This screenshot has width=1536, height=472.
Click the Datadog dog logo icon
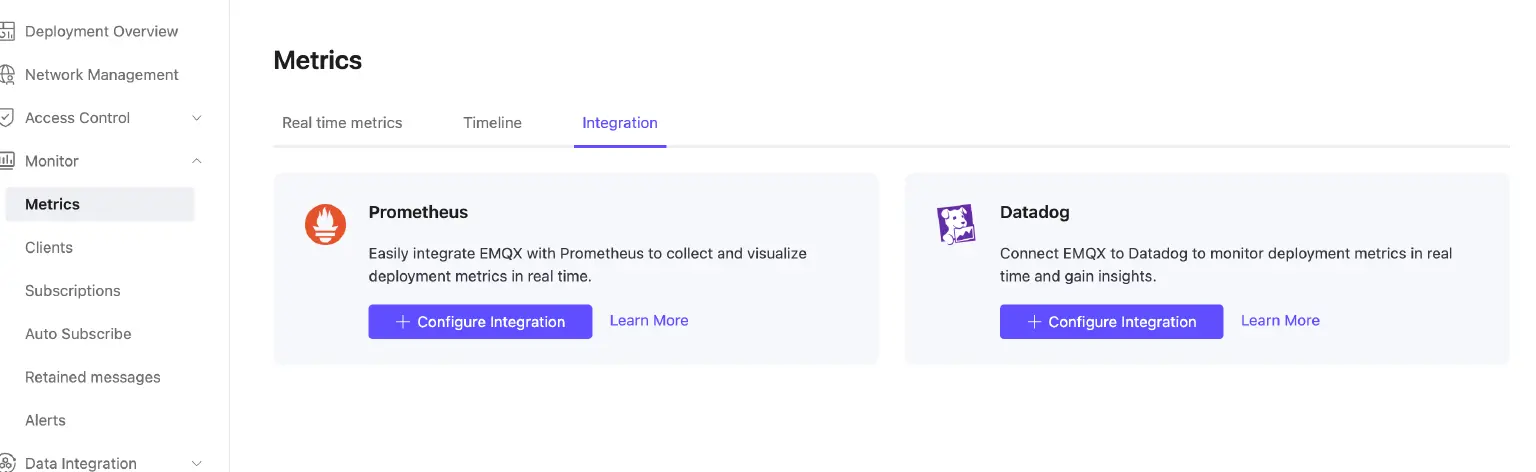tap(956, 224)
